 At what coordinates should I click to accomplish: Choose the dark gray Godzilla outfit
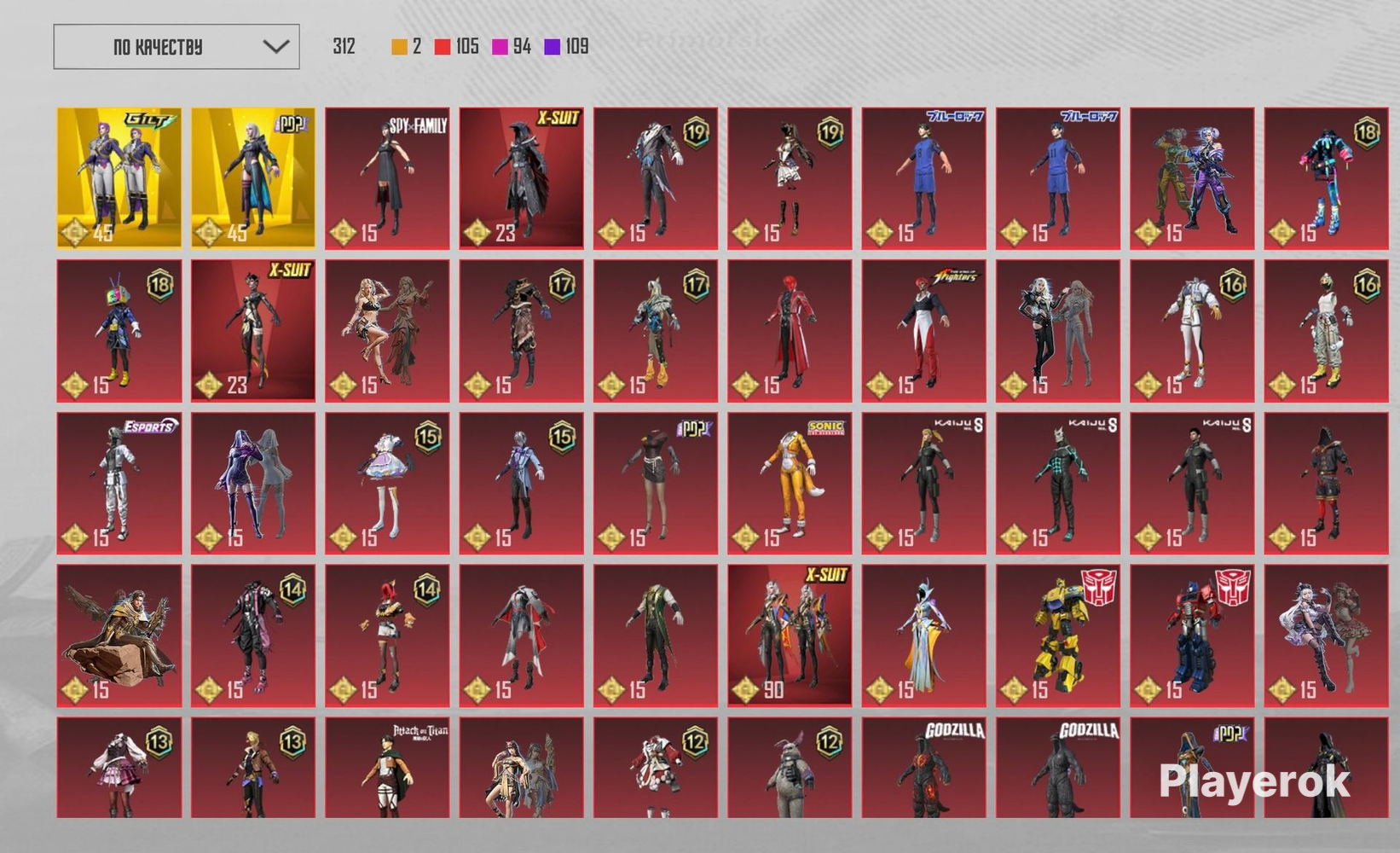[x=1058, y=768]
